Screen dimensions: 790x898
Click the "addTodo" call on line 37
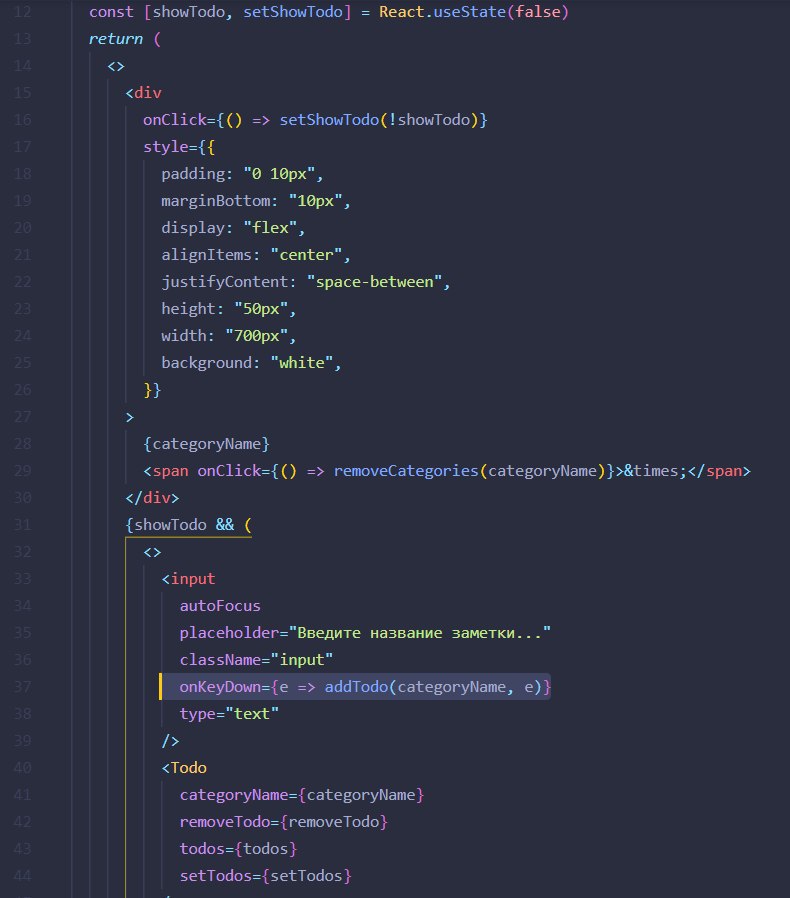356,687
